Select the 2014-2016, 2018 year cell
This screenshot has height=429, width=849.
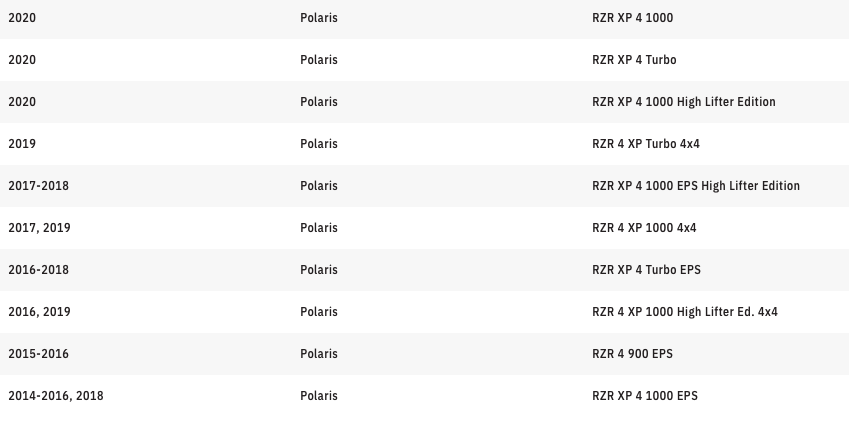pyautogui.click(x=55, y=396)
